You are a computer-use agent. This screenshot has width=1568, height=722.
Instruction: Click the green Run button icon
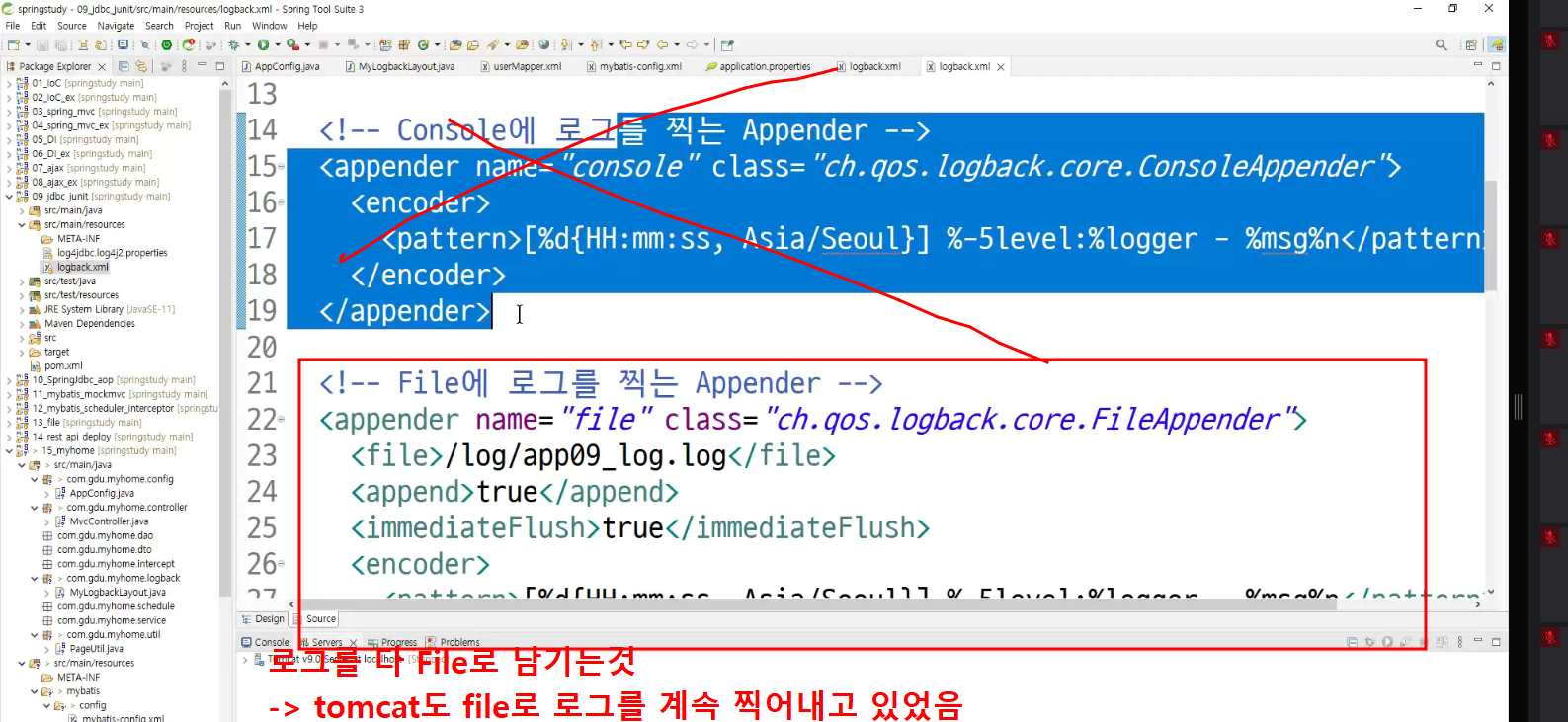[264, 44]
